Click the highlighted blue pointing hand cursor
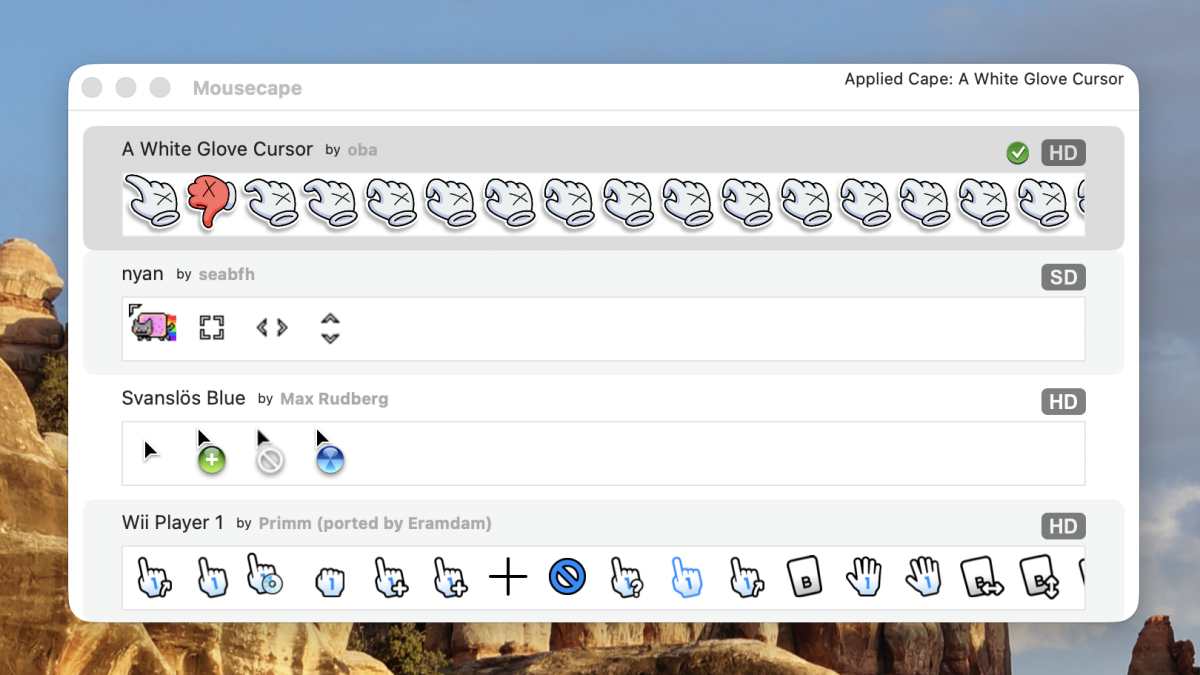 (686, 577)
